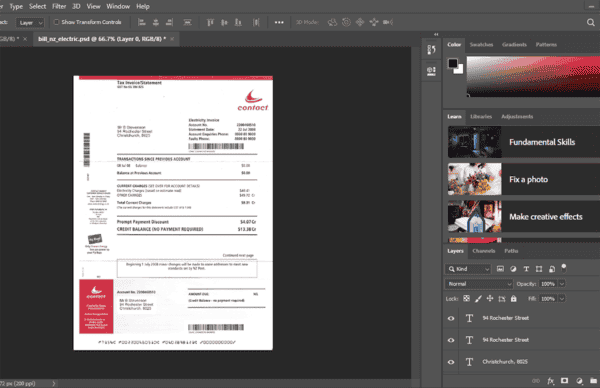Lock all with the padlock icon
The width and height of the screenshot is (600, 388).
tap(514, 298)
